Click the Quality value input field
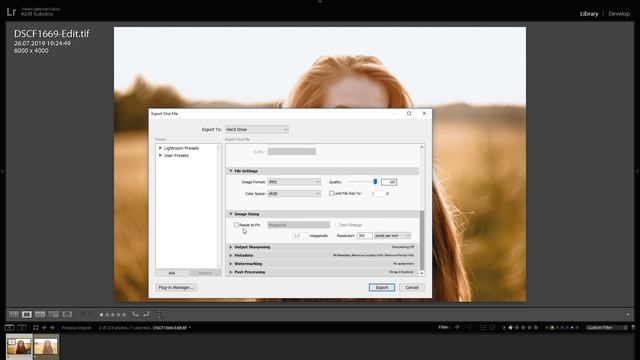 pyautogui.click(x=389, y=182)
